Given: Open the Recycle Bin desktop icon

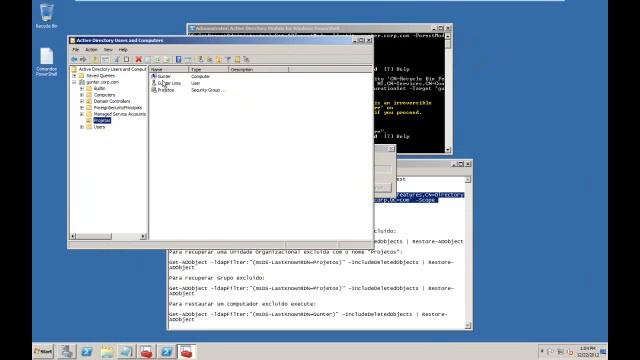Looking at the screenshot, I should (47, 16).
